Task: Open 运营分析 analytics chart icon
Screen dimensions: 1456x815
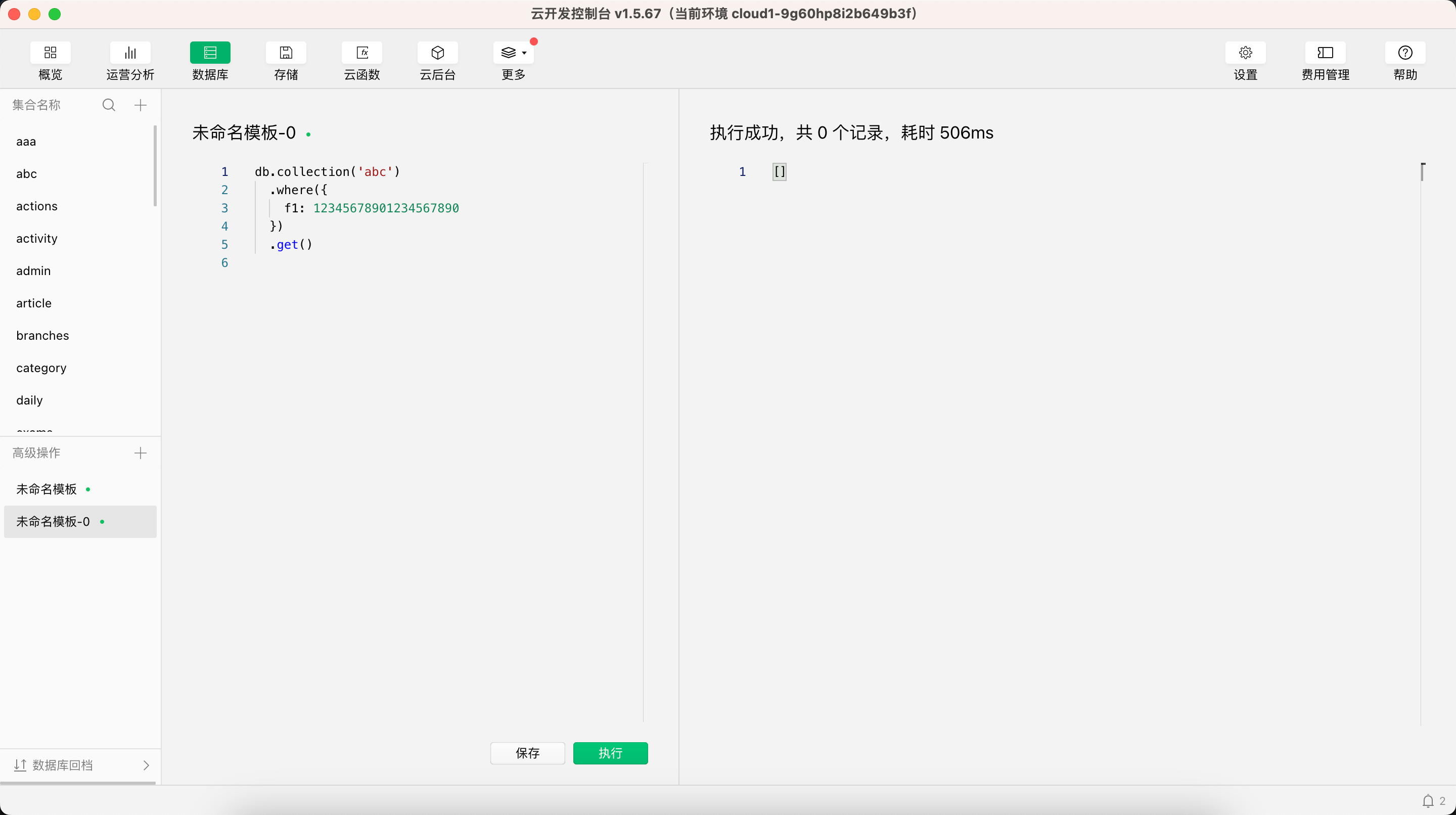Action: [130, 53]
